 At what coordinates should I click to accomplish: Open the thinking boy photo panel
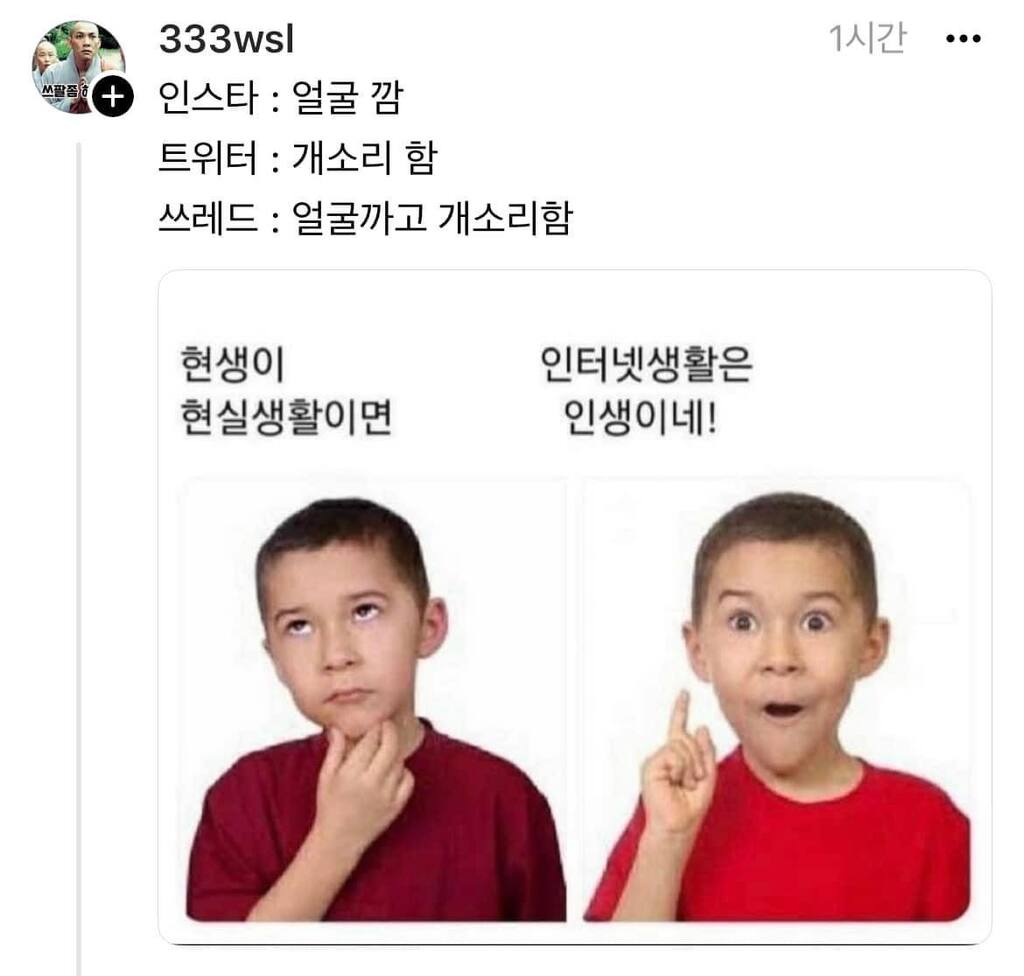[x=376, y=700]
